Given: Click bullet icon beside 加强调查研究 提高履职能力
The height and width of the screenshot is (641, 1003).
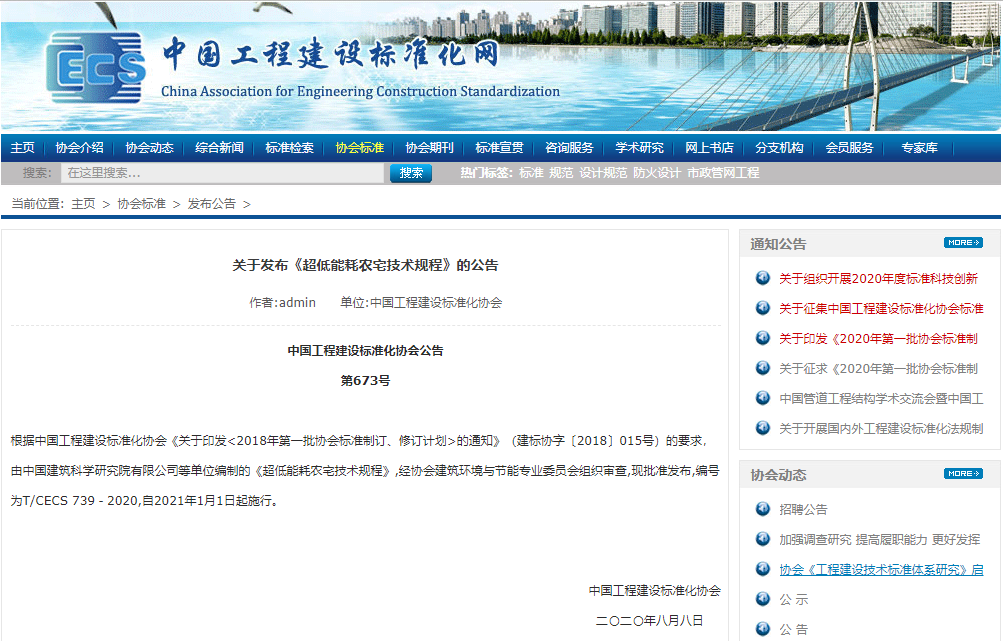Looking at the screenshot, I should click(762, 539).
